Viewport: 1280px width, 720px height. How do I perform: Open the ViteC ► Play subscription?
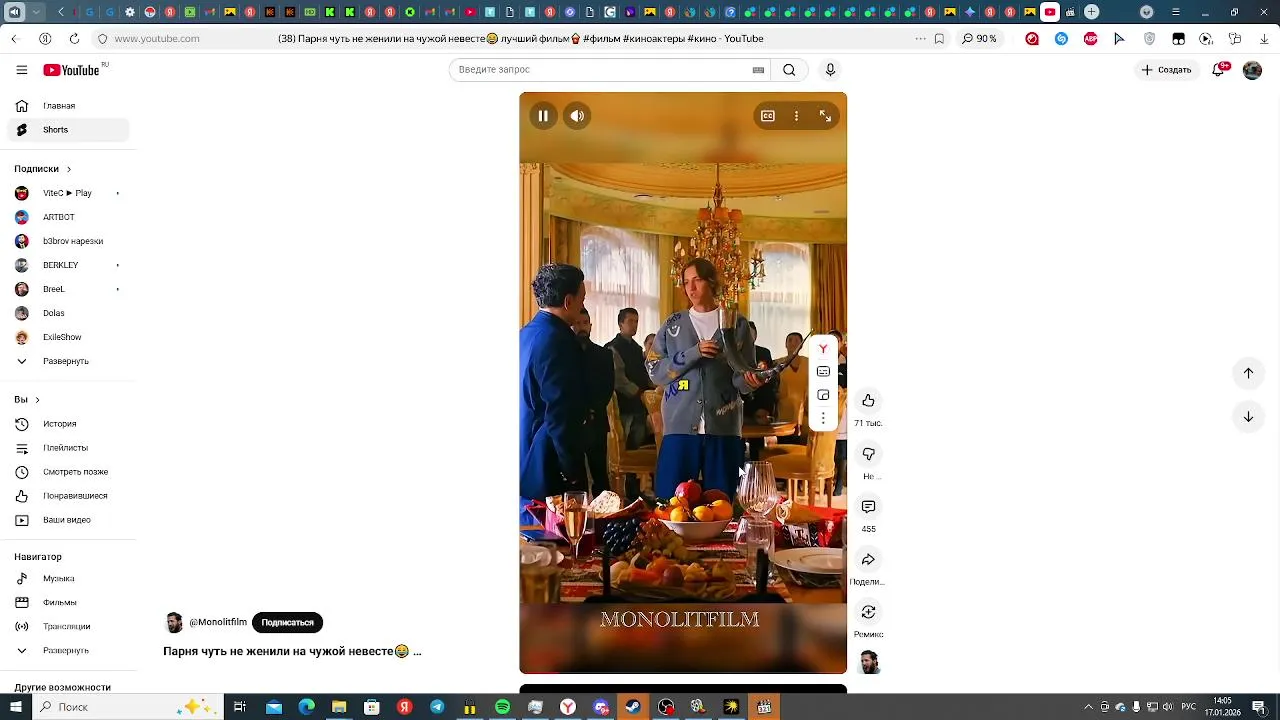pos(68,193)
